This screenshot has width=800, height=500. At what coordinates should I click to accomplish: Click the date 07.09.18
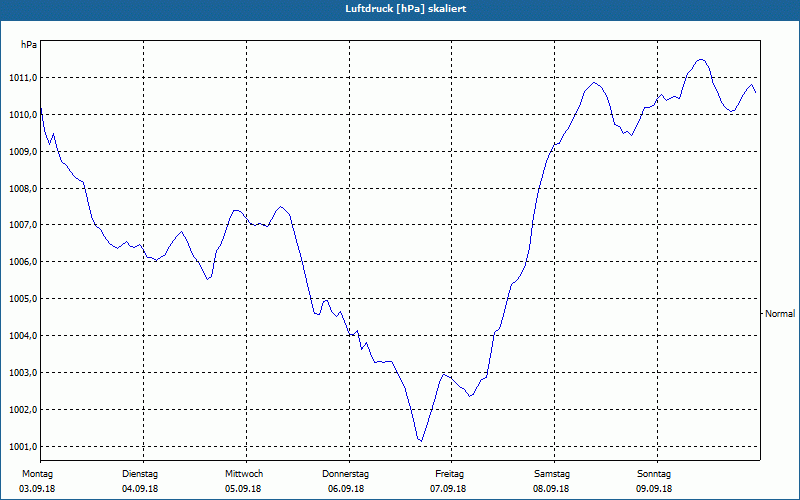tap(448, 489)
